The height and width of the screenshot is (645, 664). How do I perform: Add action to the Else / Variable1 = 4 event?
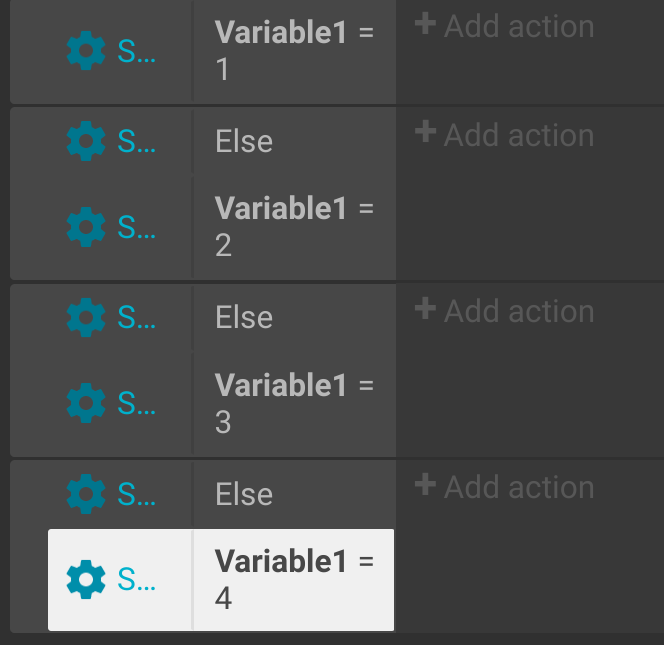pyautogui.click(x=504, y=487)
